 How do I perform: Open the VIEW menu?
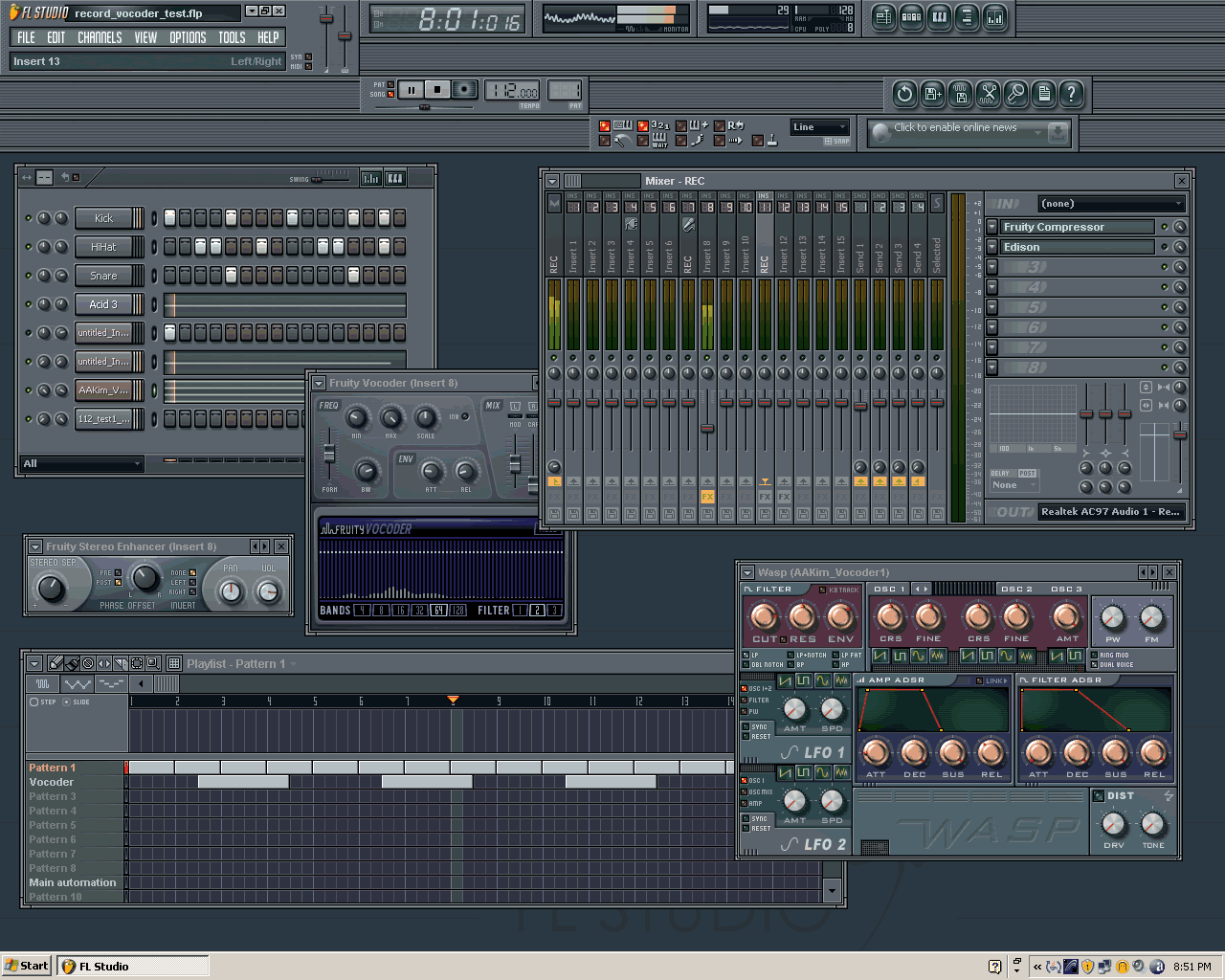(145, 37)
